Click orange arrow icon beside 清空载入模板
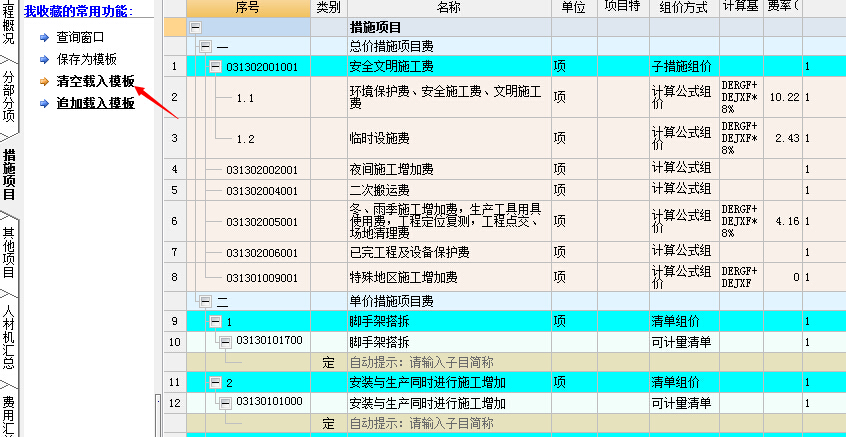 pyautogui.click(x=44, y=82)
